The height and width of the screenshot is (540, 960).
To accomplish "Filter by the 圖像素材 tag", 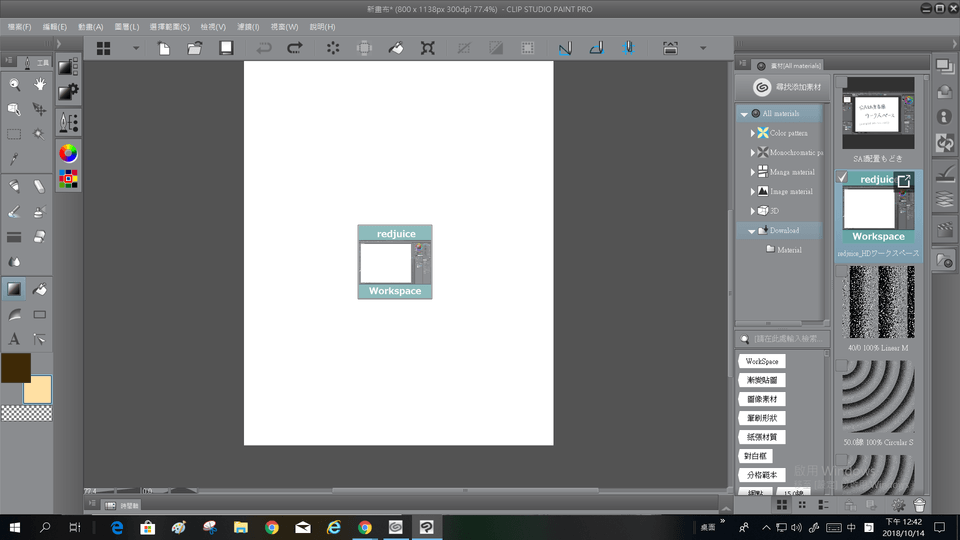I will click(762, 399).
